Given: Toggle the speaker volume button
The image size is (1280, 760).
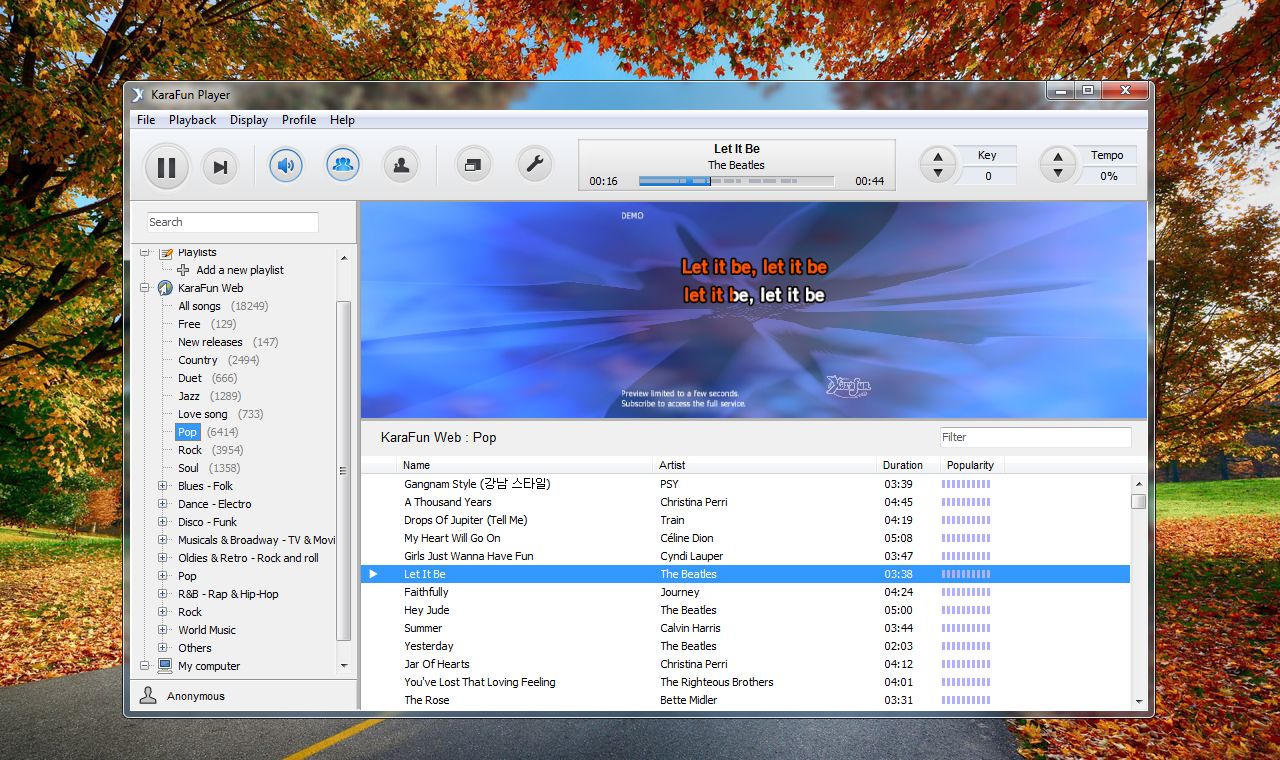Looking at the screenshot, I should [286, 165].
